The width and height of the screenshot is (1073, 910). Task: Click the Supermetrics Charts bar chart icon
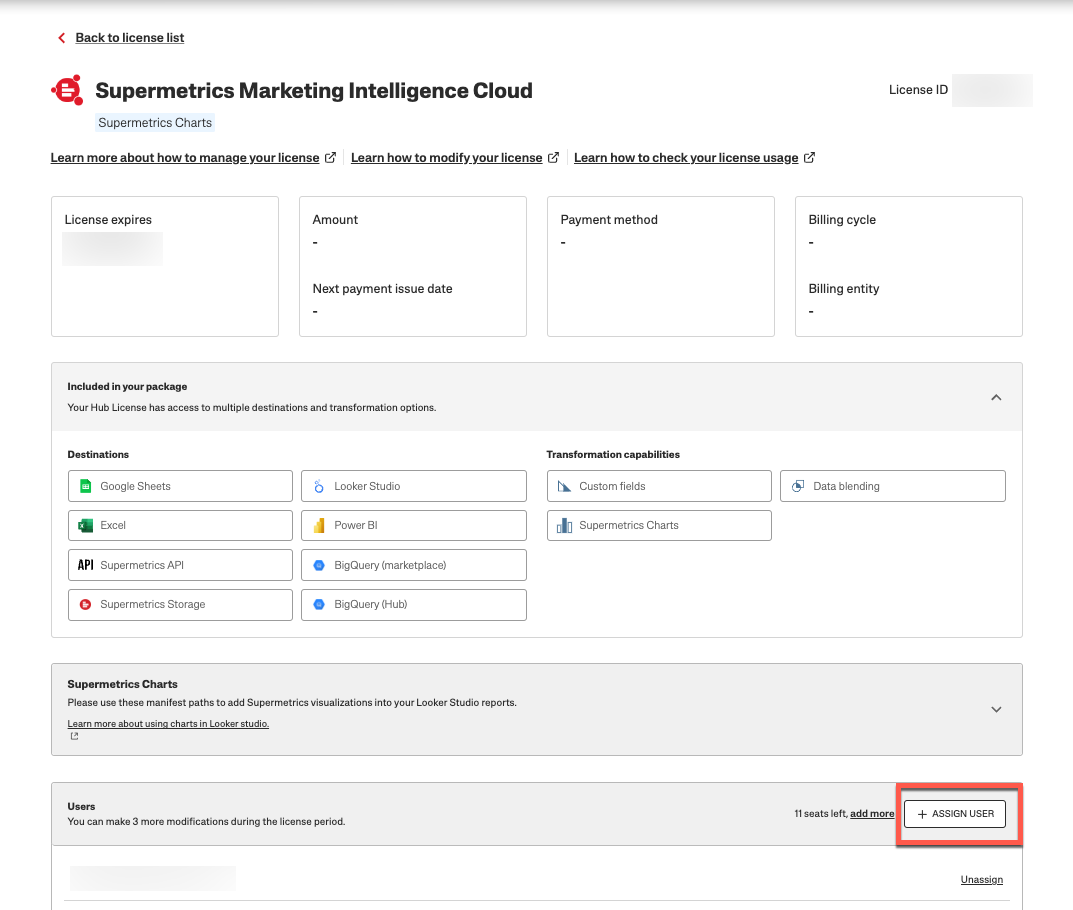(x=564, y=525)
